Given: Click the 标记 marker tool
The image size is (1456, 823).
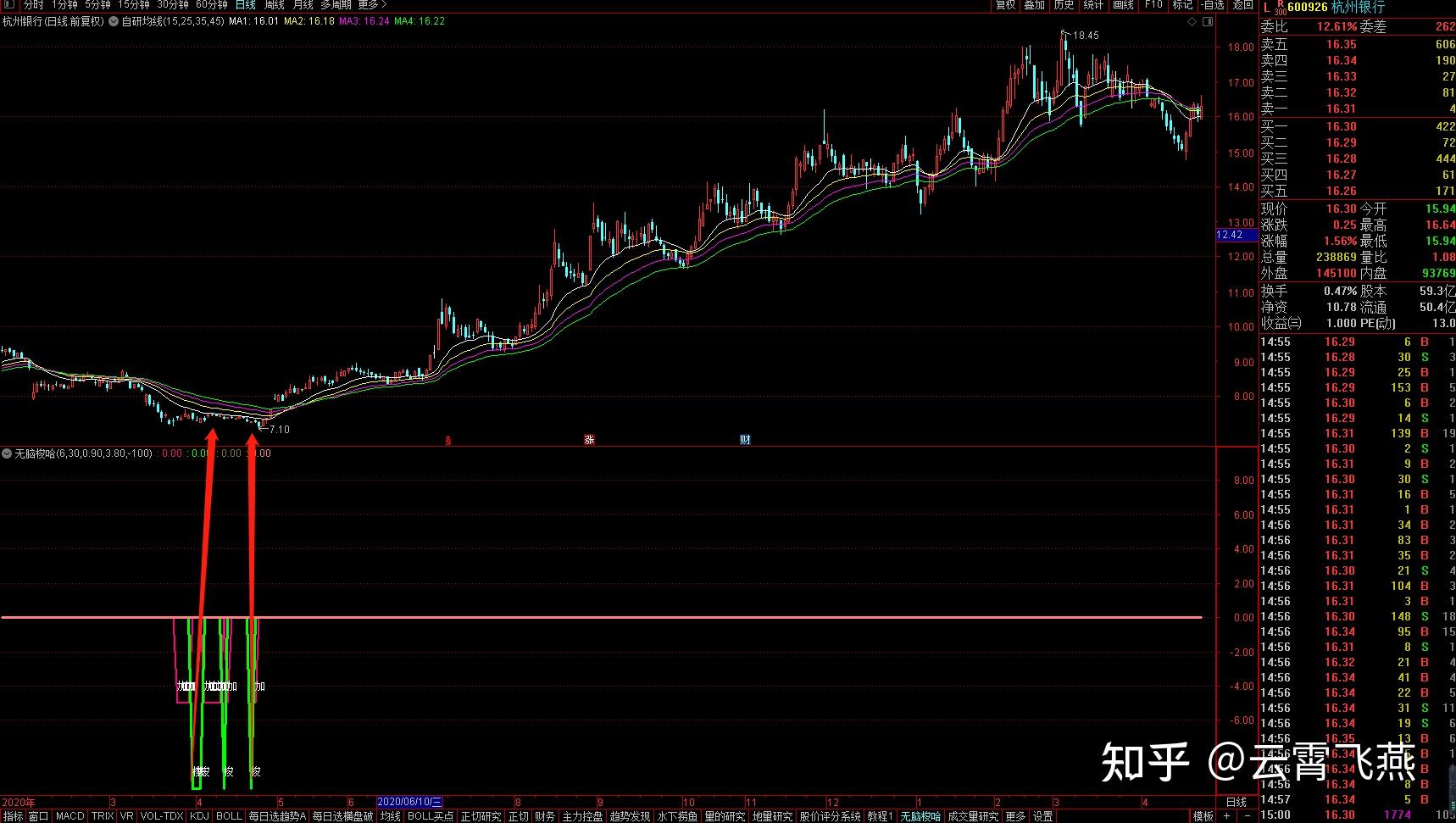Looking at the screenshot, I should [1182, 5].
